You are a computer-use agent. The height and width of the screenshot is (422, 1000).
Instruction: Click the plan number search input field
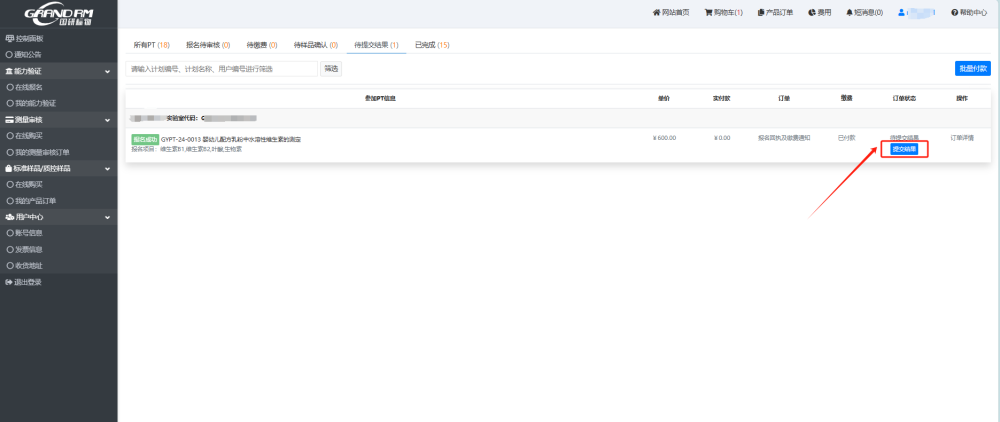tap(221, 69)
